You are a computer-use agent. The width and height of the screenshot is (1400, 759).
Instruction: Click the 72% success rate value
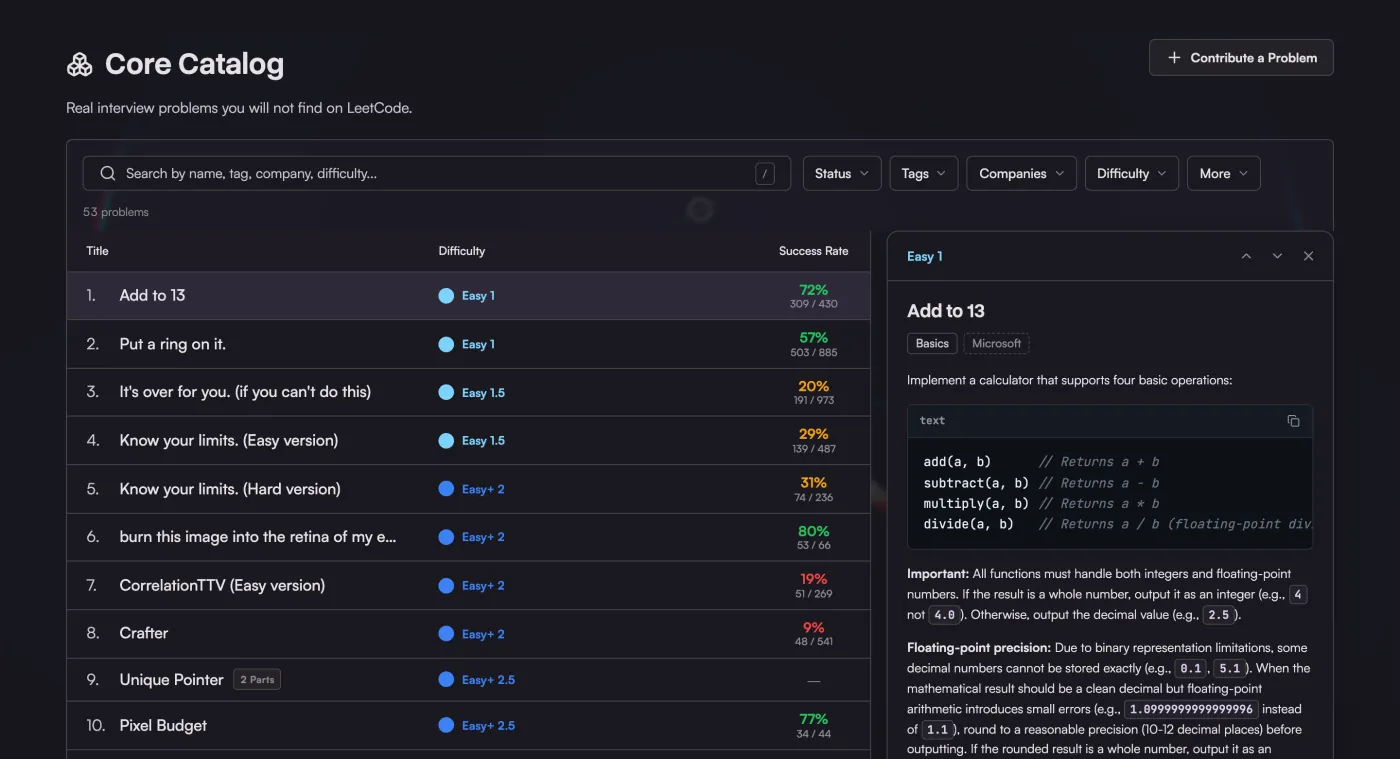(813, 290)
